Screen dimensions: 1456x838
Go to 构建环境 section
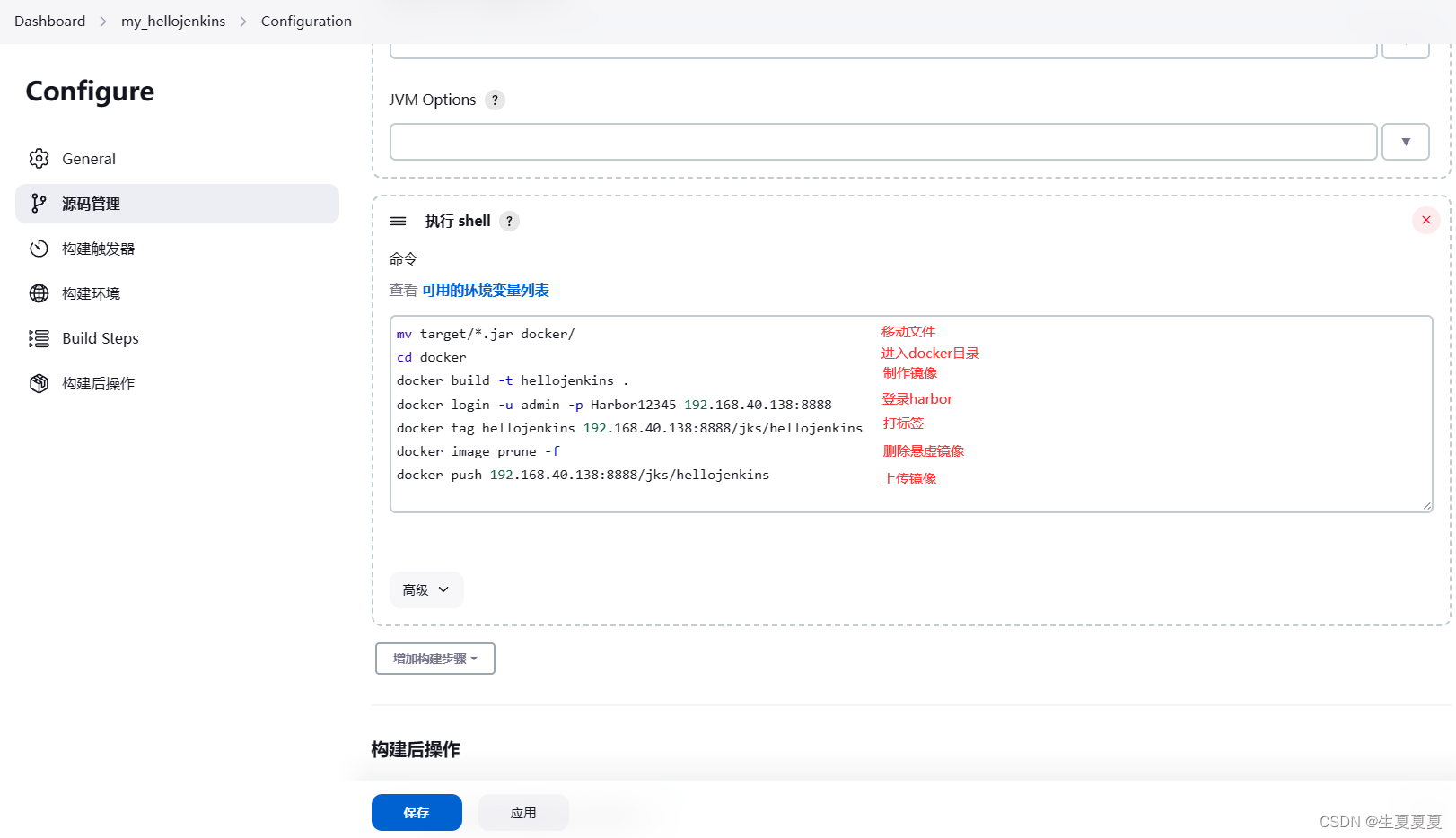(x=177, y=293)
